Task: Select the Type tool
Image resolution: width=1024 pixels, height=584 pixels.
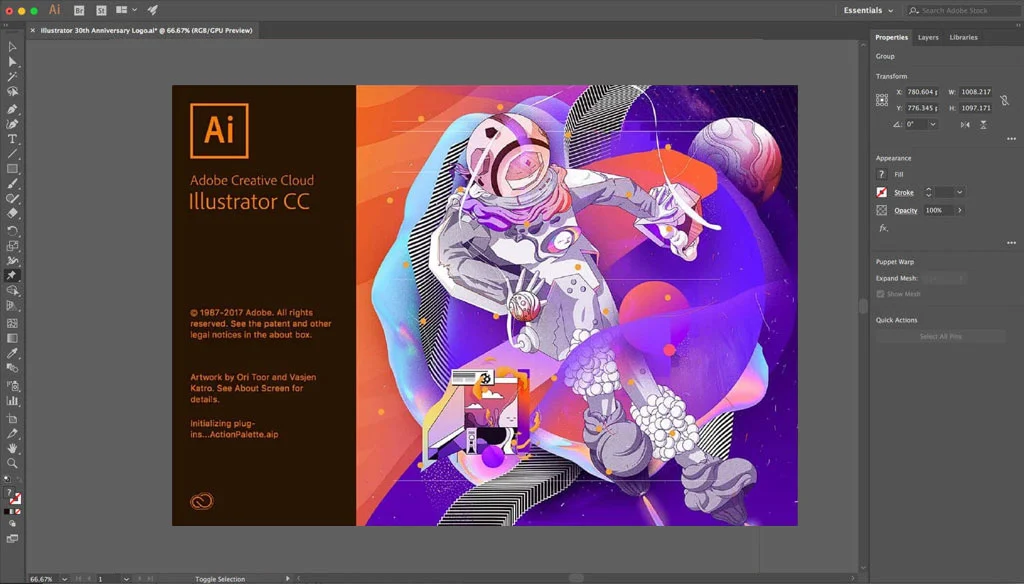Action: coord(12,138)
